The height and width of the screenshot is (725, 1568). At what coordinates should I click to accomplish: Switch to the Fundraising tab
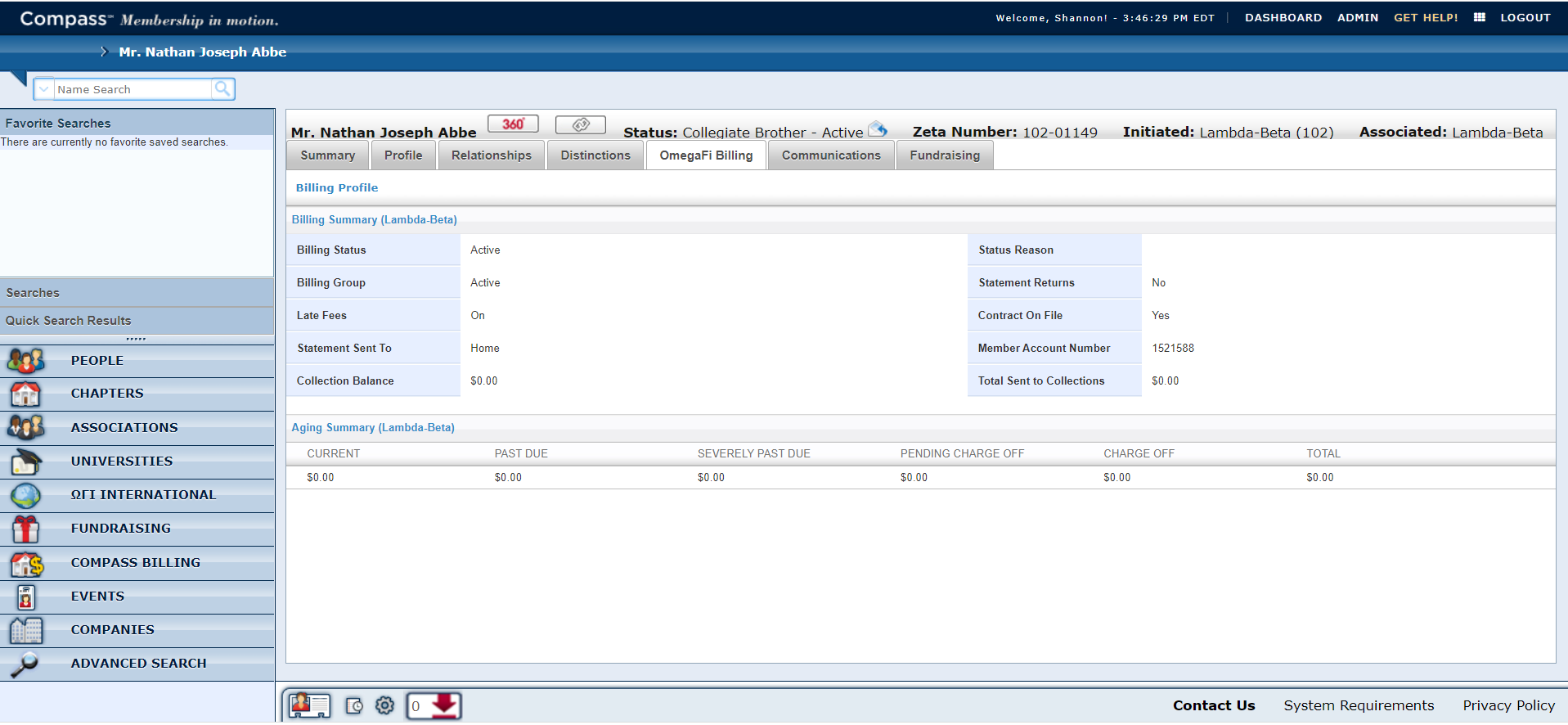pos(945,155)
